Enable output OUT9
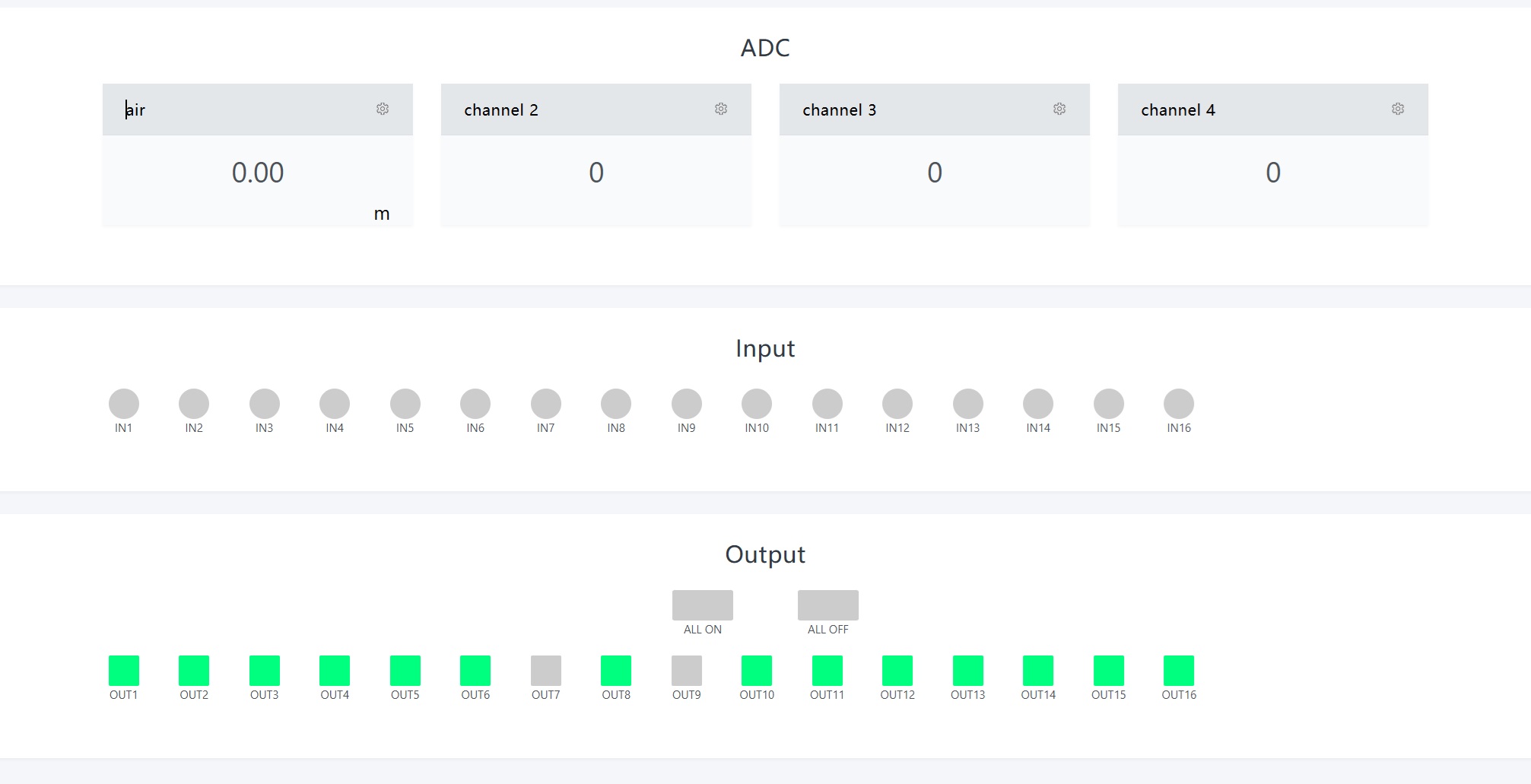 687,671
